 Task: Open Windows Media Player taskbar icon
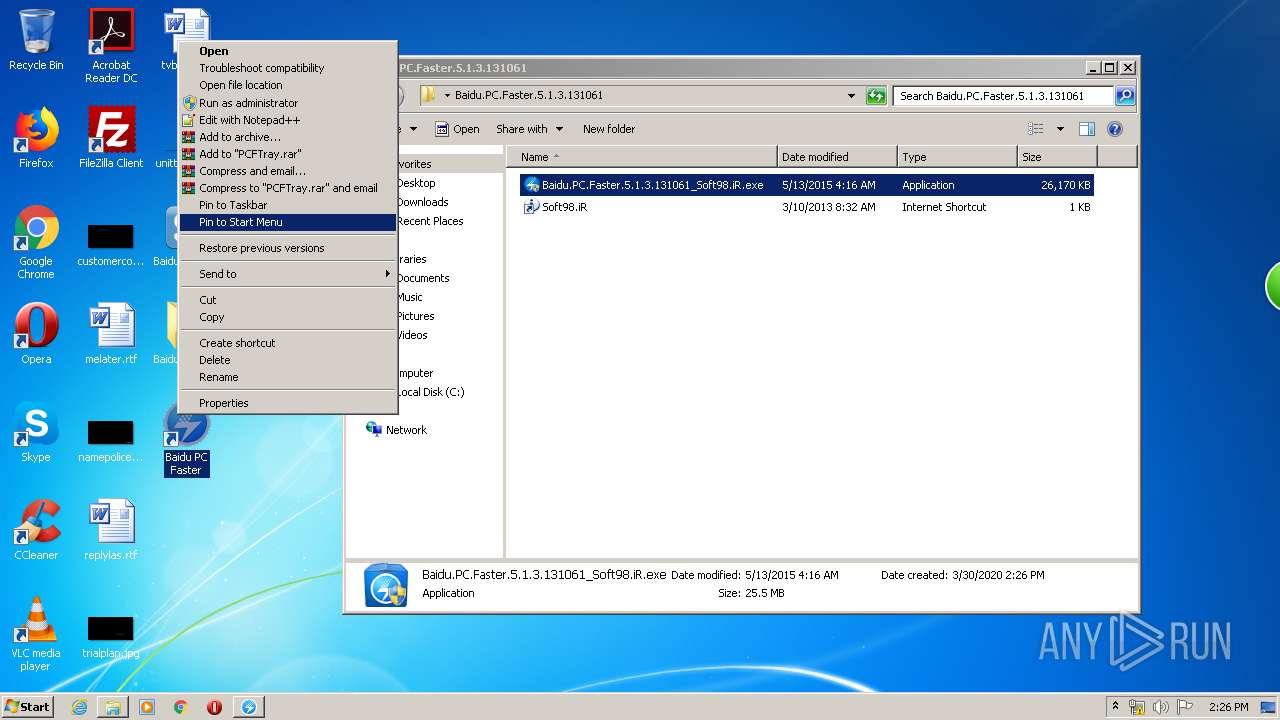coord(147,707)
